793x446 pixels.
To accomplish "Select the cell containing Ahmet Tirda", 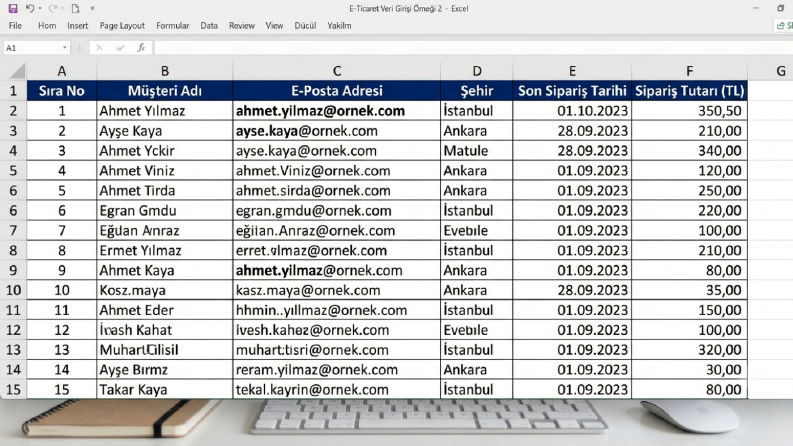I will click(x=165, y=191).
